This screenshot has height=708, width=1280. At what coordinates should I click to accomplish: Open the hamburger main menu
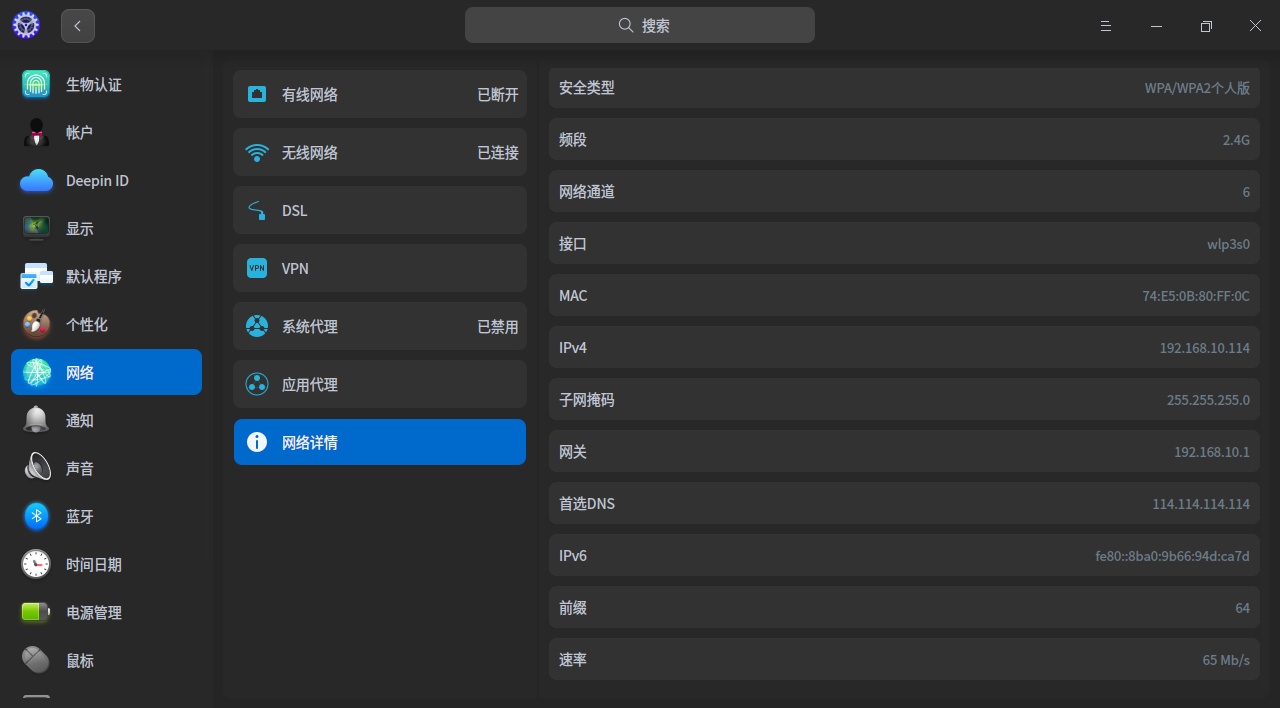pyautogui.click(x=1106, y=26)
